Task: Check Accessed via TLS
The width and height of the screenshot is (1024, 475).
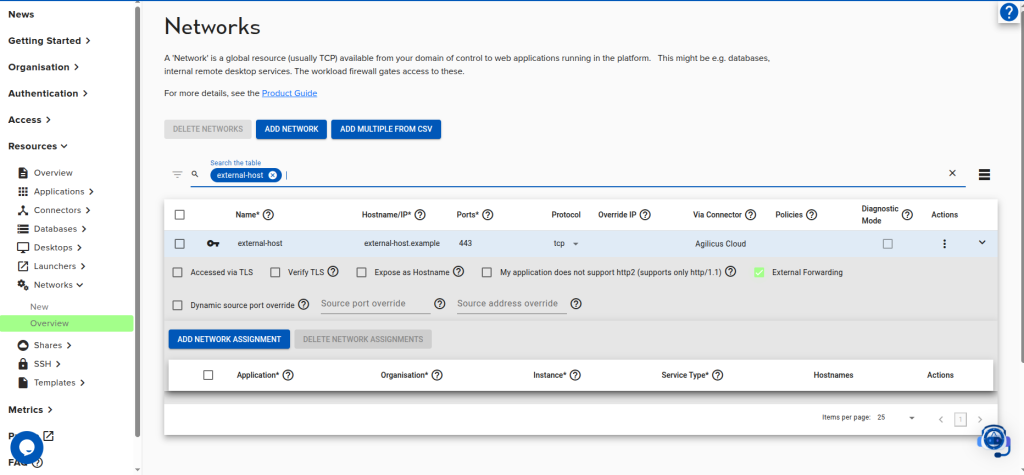Action: [x=178, y=272]
